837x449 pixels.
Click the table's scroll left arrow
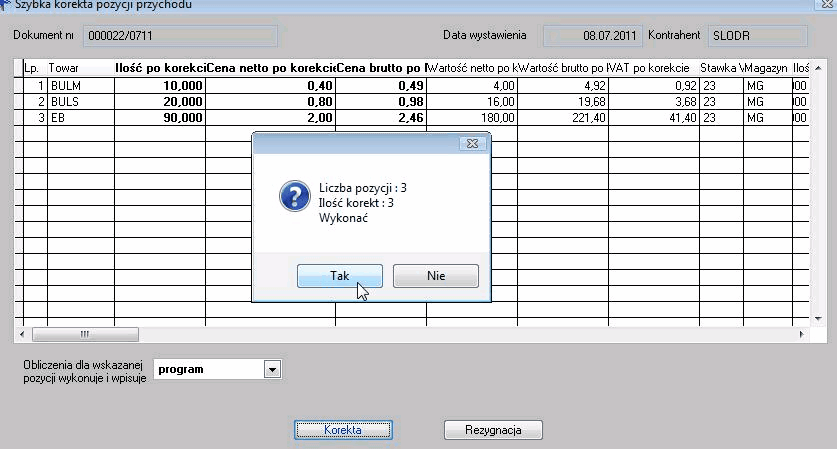(x=22, y=335)
